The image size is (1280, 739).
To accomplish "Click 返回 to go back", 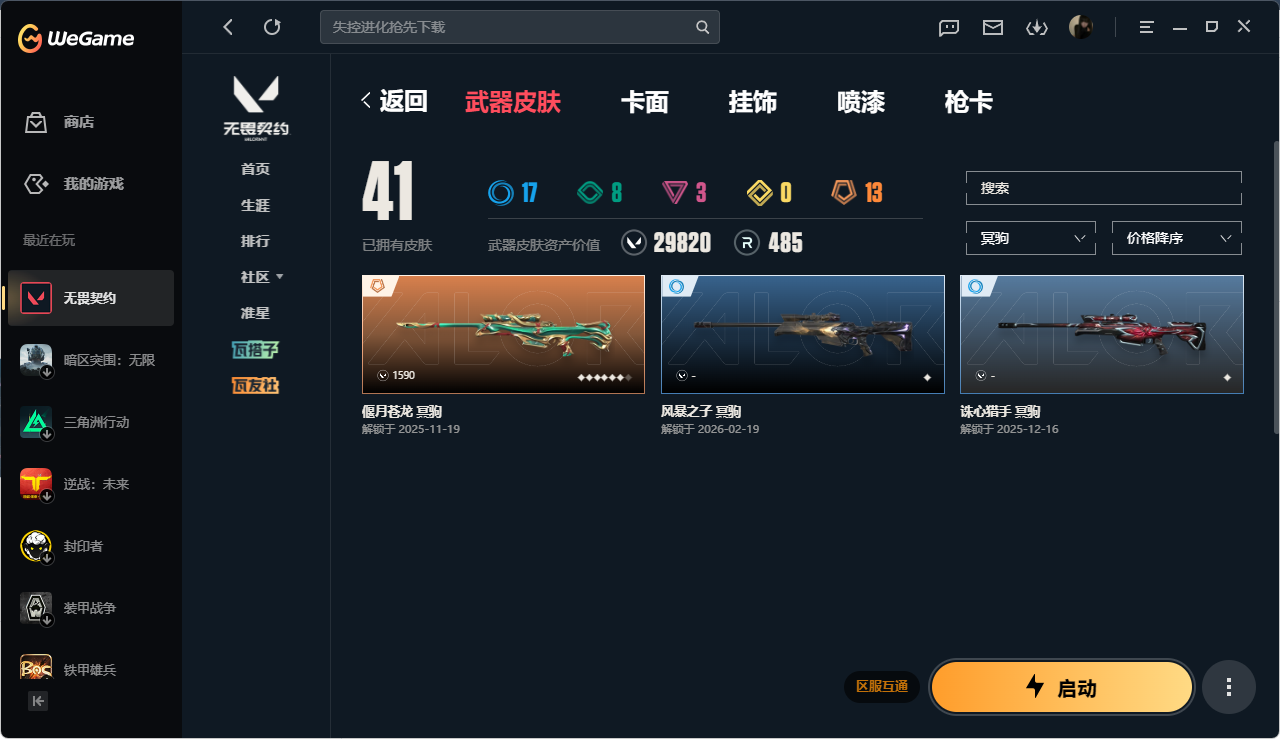I will (x=395, y=101).
